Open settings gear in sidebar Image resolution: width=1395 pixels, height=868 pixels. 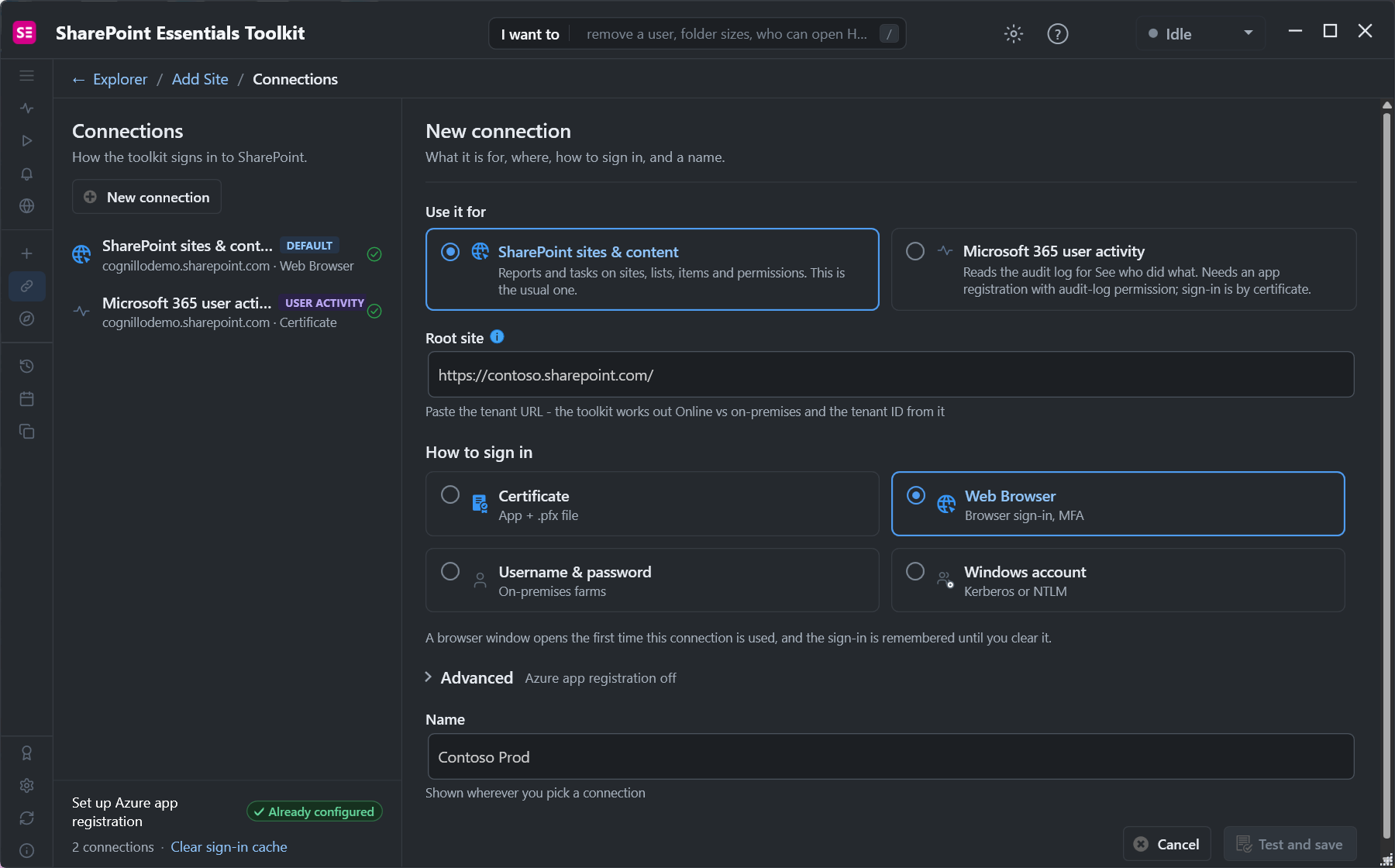point(26,786)
